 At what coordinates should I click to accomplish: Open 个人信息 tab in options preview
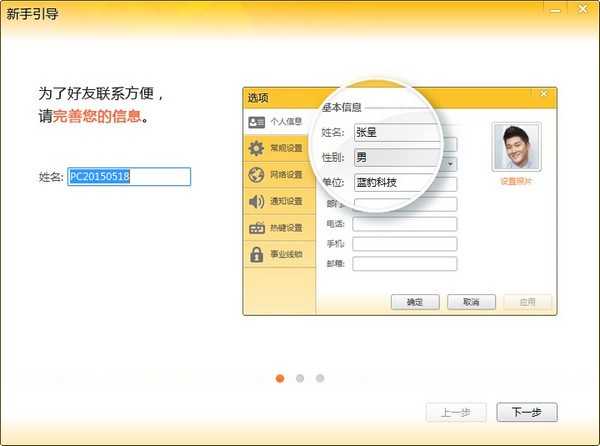(x=279, y=122)
